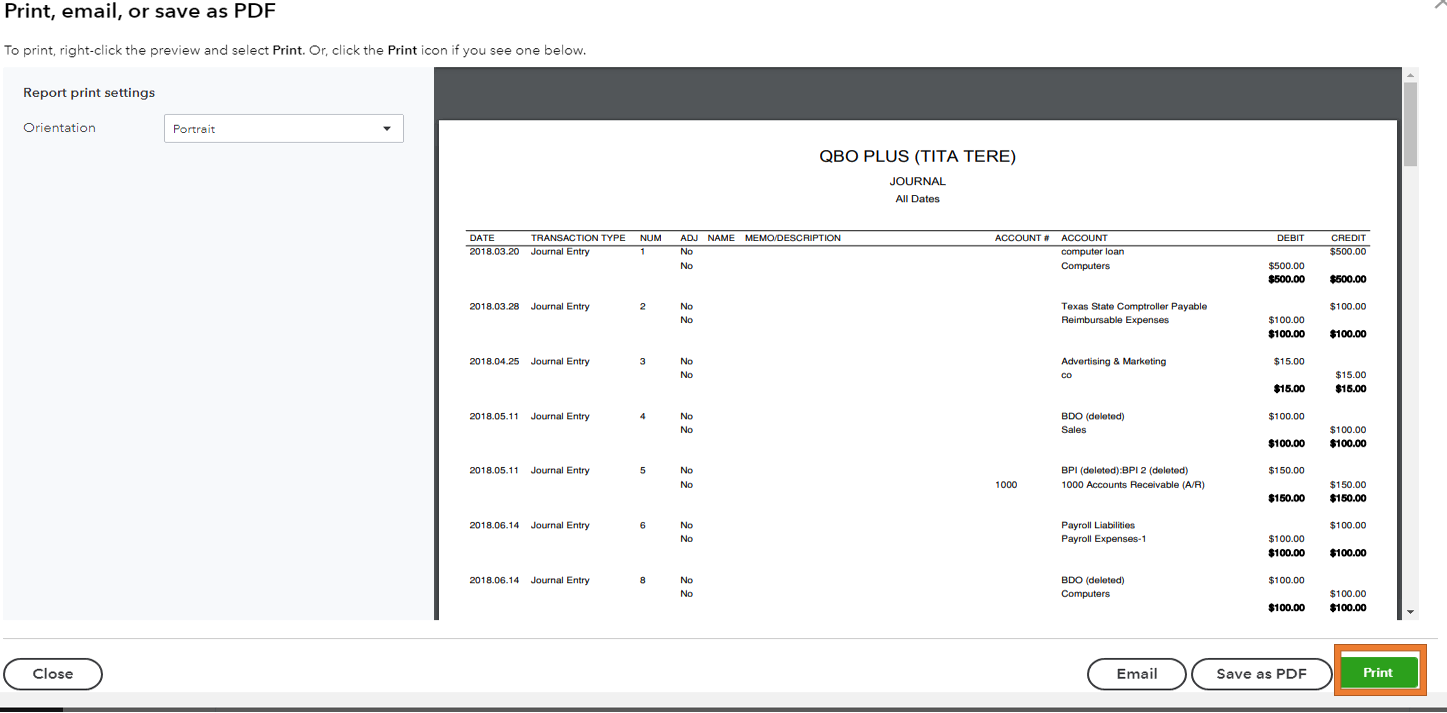The width and height of the screenshot is (1447, 713).
Task: Click the date 2018.03.28
Action: pyautogui.click(x=494, y=307)
